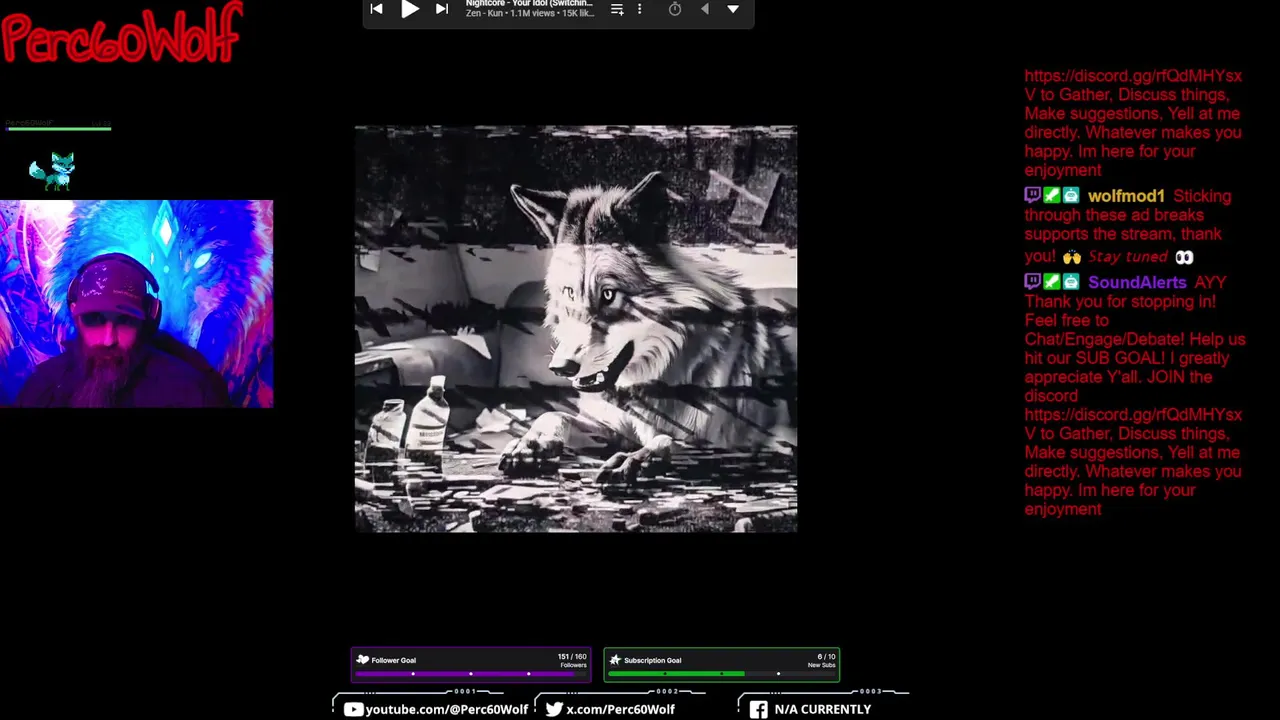Click the Subscription Goal star icon
Image resolution: width=1280 pixels, height=720 pixels.
coord(615,660)
